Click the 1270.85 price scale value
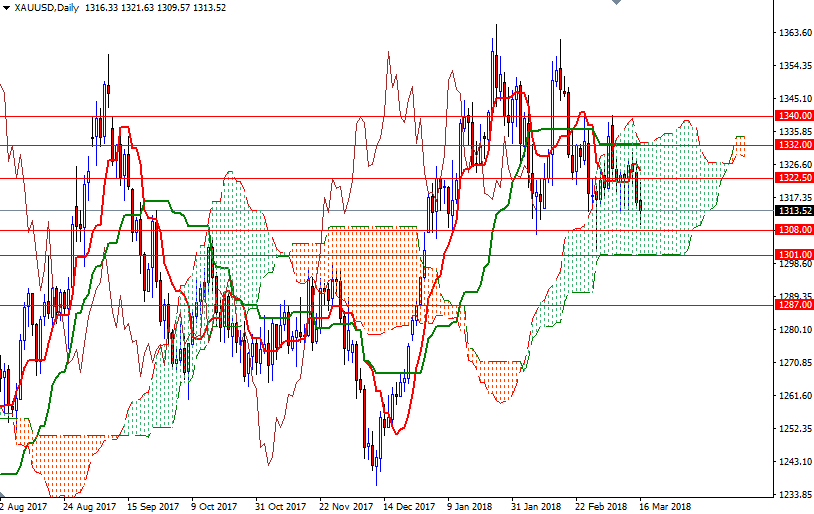The width and height of the screenshot is (814, 514). click(795, 362)
